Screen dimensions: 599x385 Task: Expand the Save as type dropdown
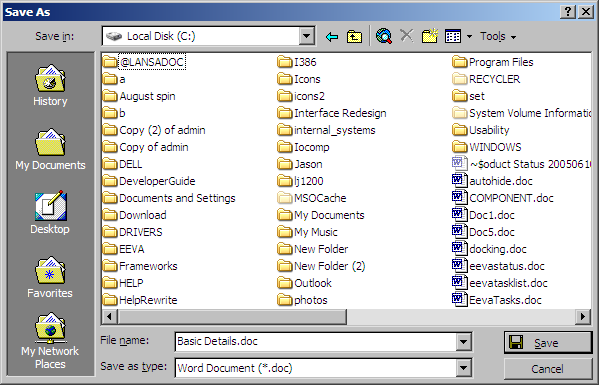click(x=463, y=368)
